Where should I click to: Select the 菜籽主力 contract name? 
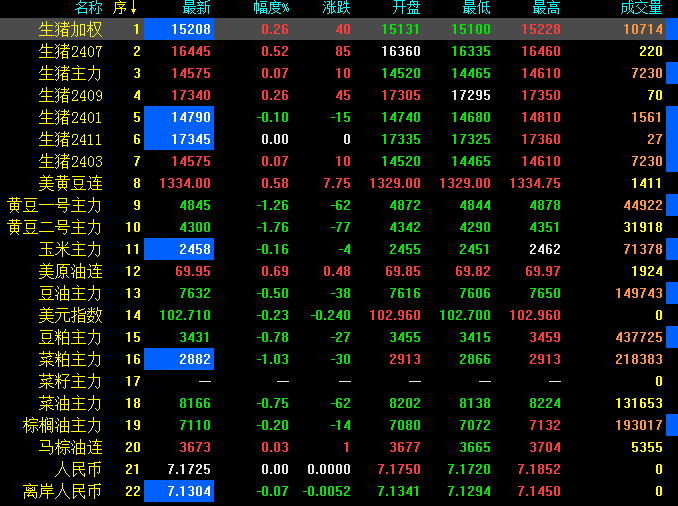tap(70, 382)
